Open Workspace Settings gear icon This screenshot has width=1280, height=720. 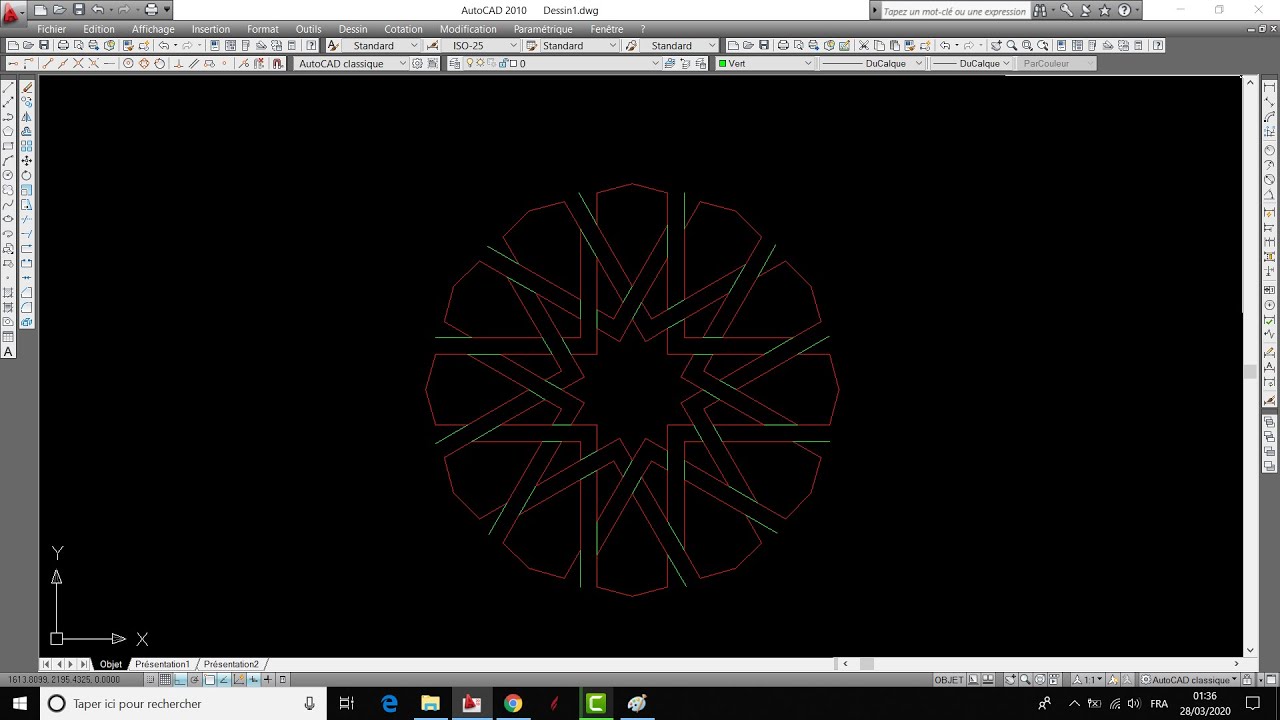[x=417, y=63]
